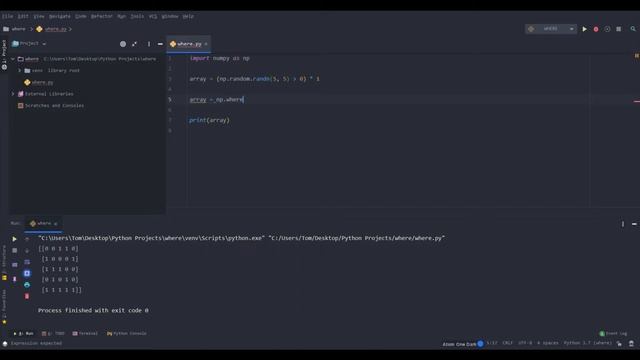Rerun the script from the Run panel
640x360 pixels.
pyautogui.click(x=14, y=239)
